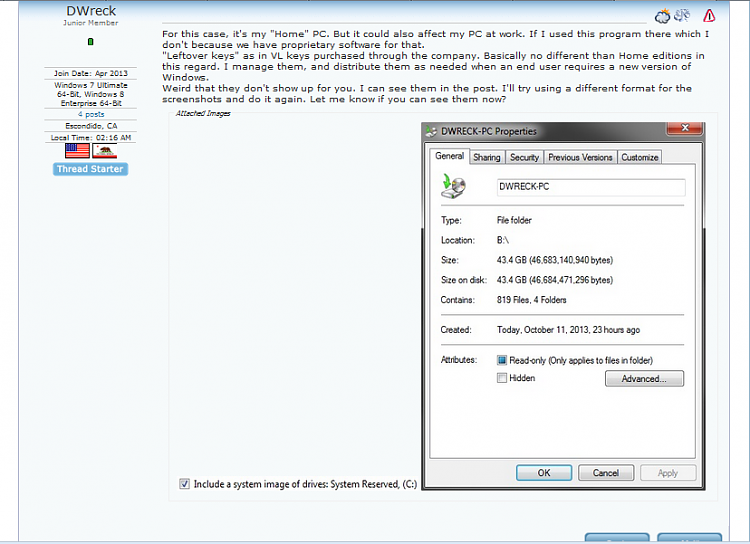Click the drive folder icon in Properties dialog
This screenshot has height=544, width=750.
[x=453, y=187]
